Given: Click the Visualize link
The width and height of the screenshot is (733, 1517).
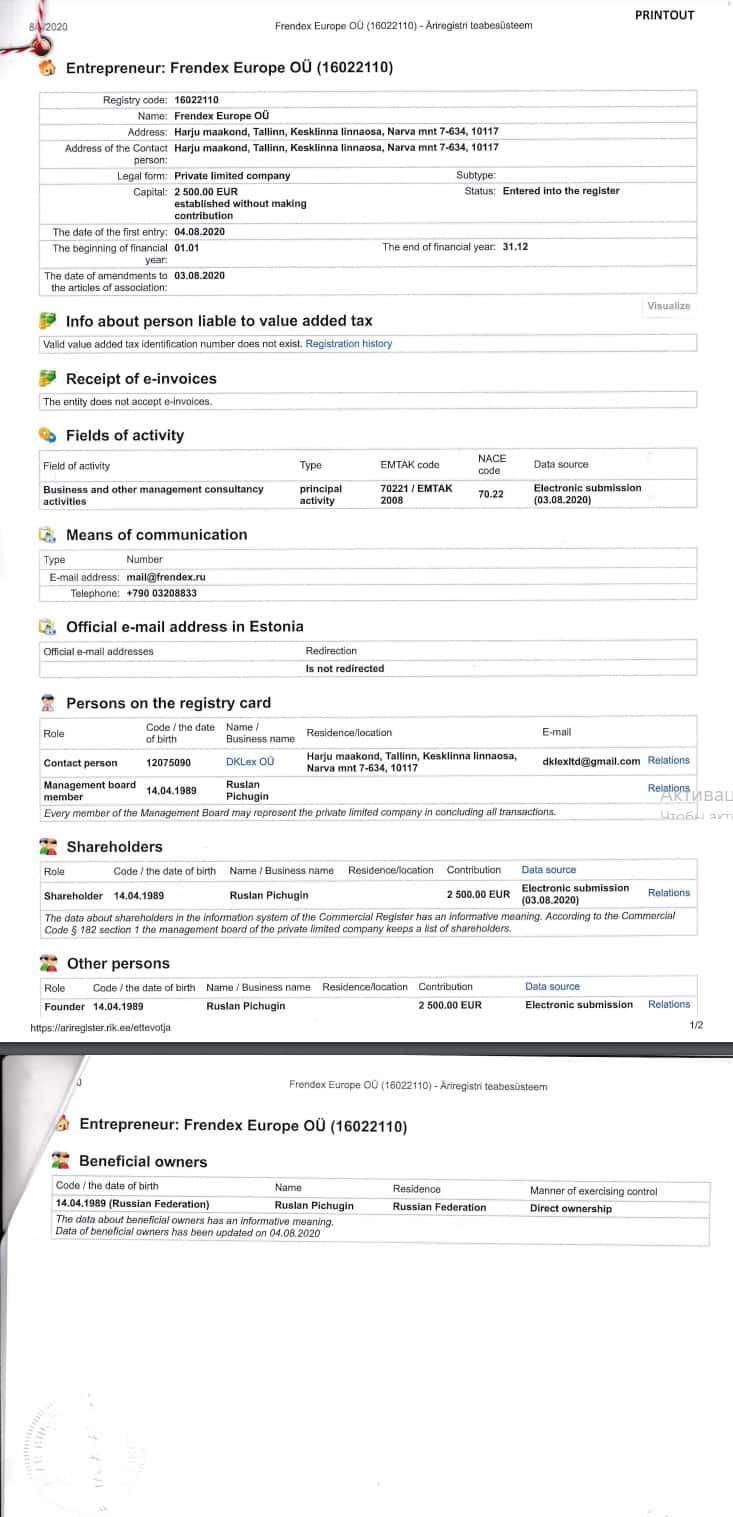Looking at the screenshot, I should coord(668,306).
